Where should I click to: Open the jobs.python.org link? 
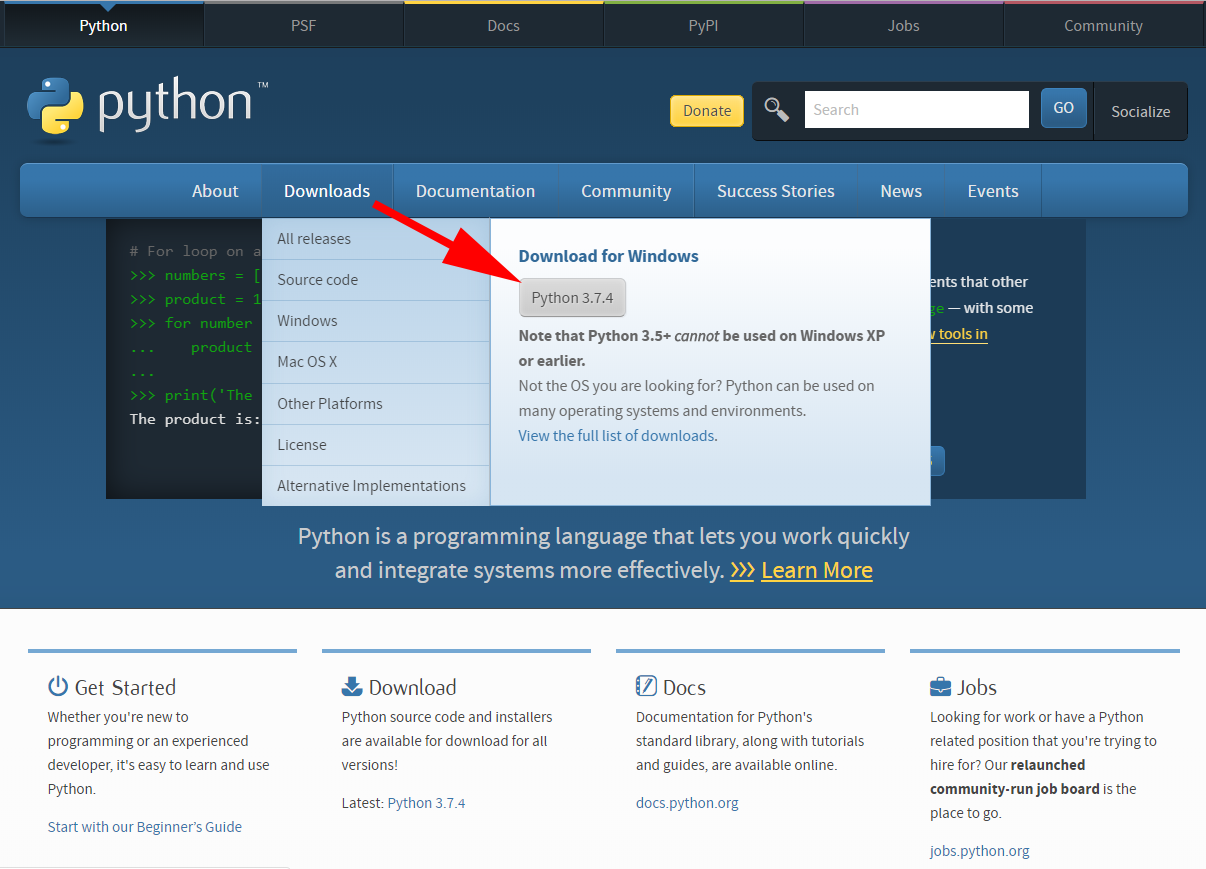tap(979, 851)
